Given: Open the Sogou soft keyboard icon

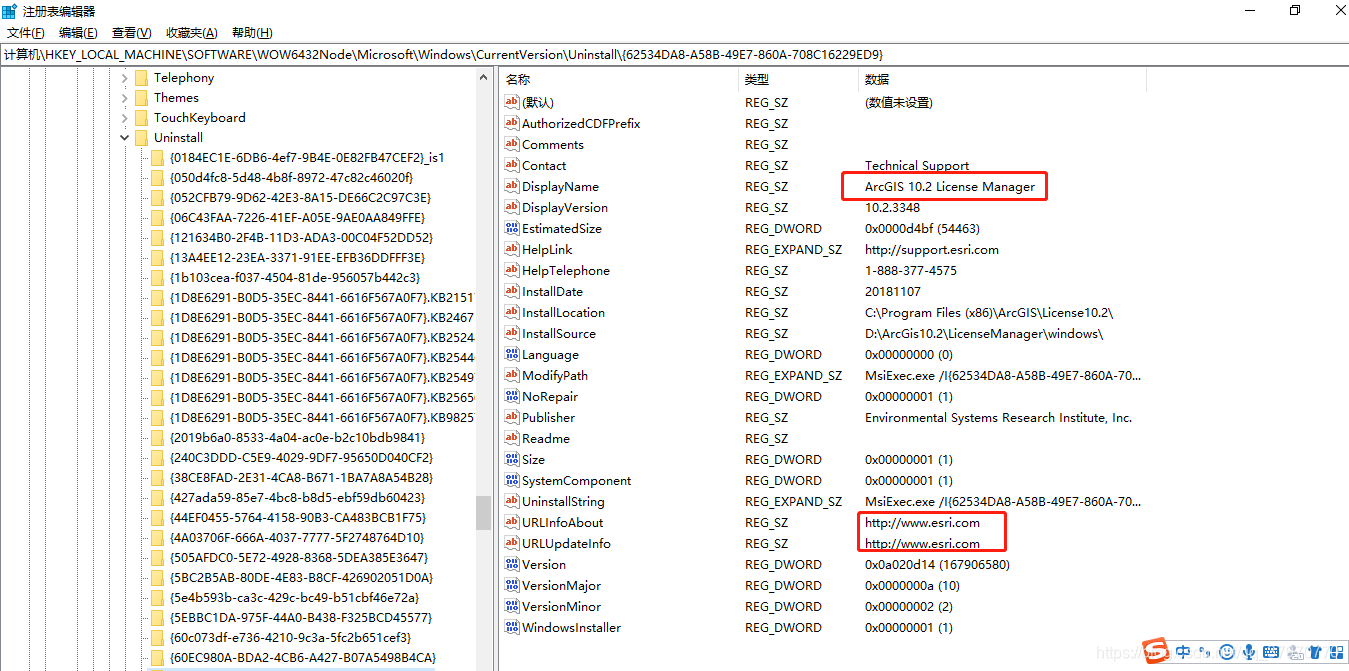Looking at the screenshot, I should coord(1271,652).
